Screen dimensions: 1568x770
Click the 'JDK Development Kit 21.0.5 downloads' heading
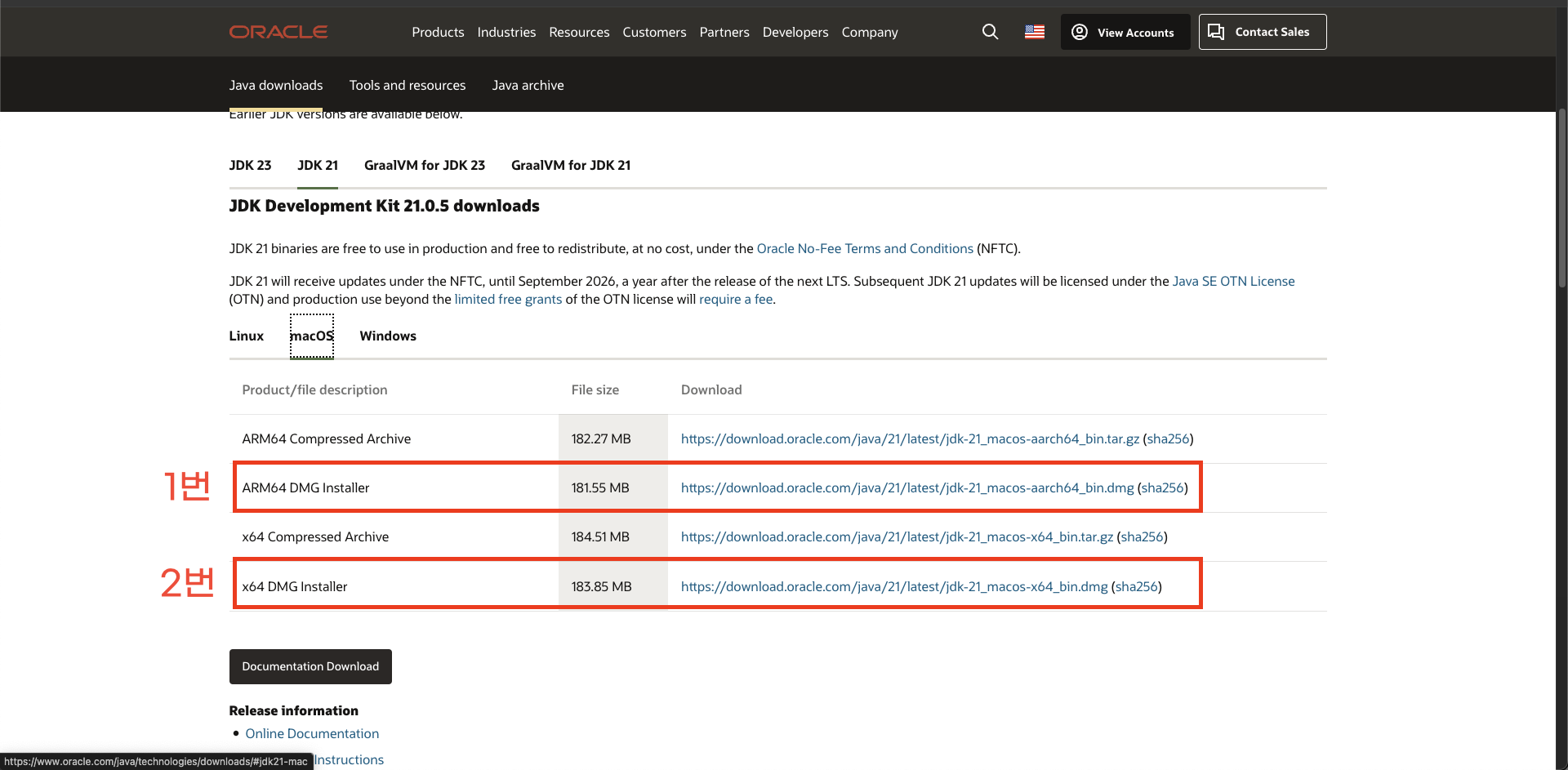384,206
